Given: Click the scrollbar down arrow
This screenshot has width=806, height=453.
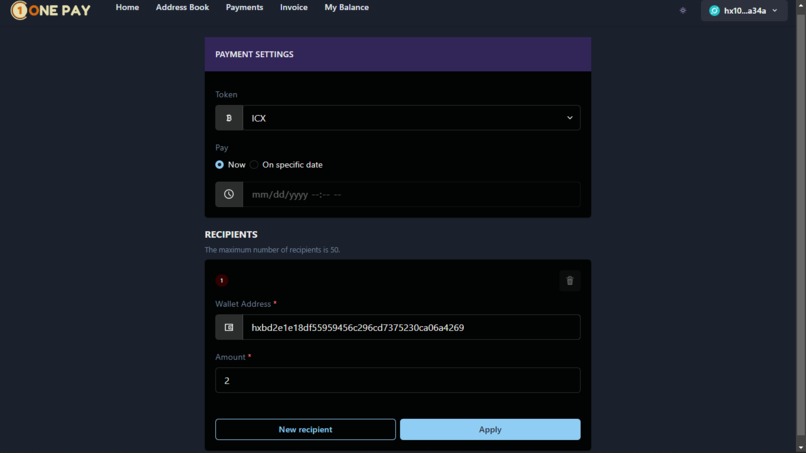Looking at the screenshot, I should [801, 449].
